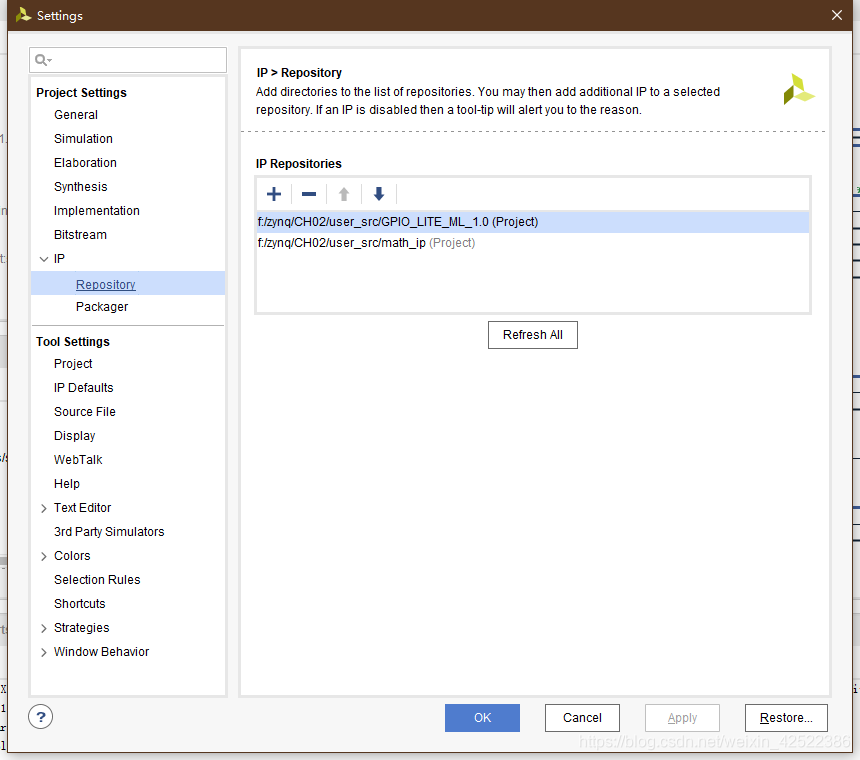This screenshot has width=860, height=760.
Task: Add a new IP repository with plus icon
Action: 274,194
